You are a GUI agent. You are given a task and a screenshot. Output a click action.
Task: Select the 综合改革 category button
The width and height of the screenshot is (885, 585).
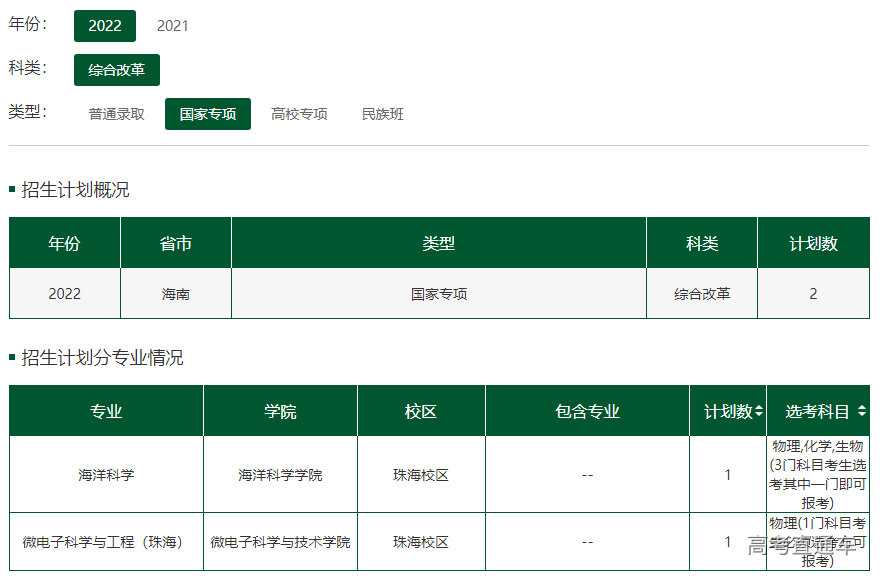pos(116,70)
